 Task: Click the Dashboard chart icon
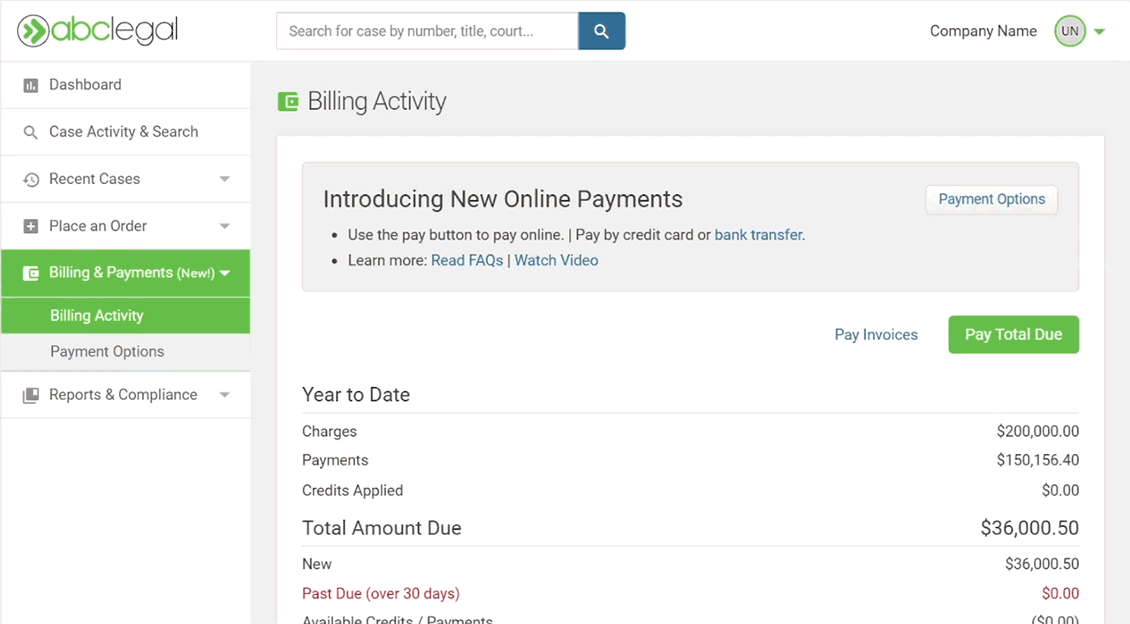[31, 86]
